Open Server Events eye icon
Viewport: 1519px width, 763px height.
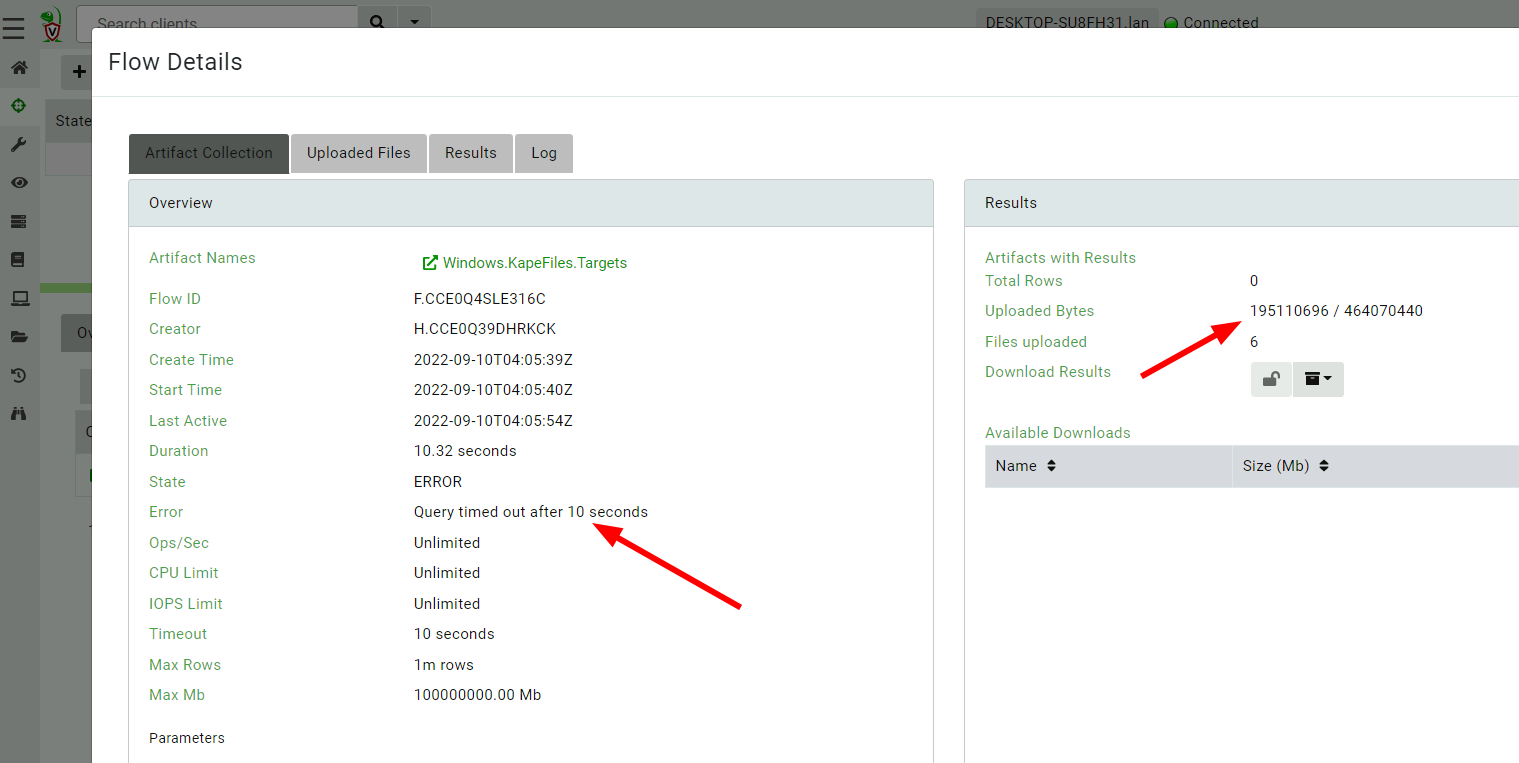[19, 183]
